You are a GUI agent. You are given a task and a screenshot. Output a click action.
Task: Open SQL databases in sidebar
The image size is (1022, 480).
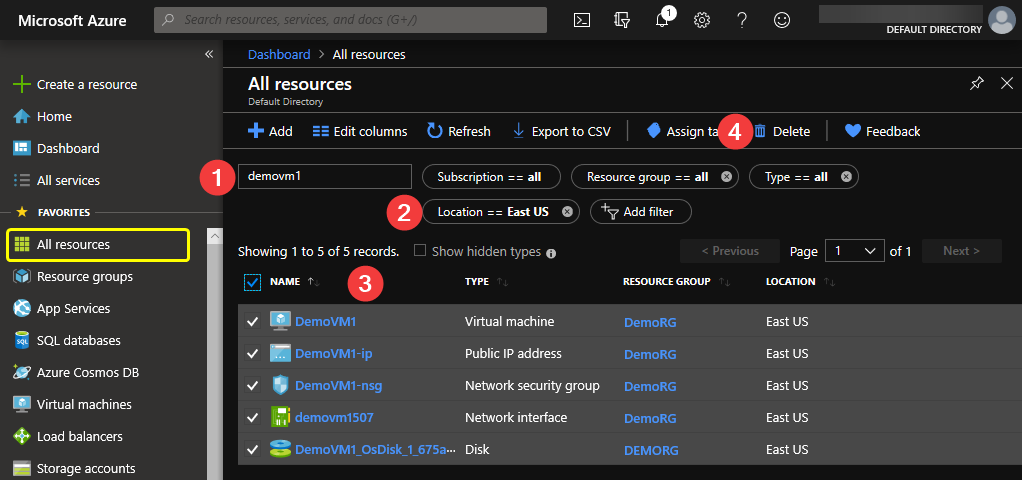(67, 340)
